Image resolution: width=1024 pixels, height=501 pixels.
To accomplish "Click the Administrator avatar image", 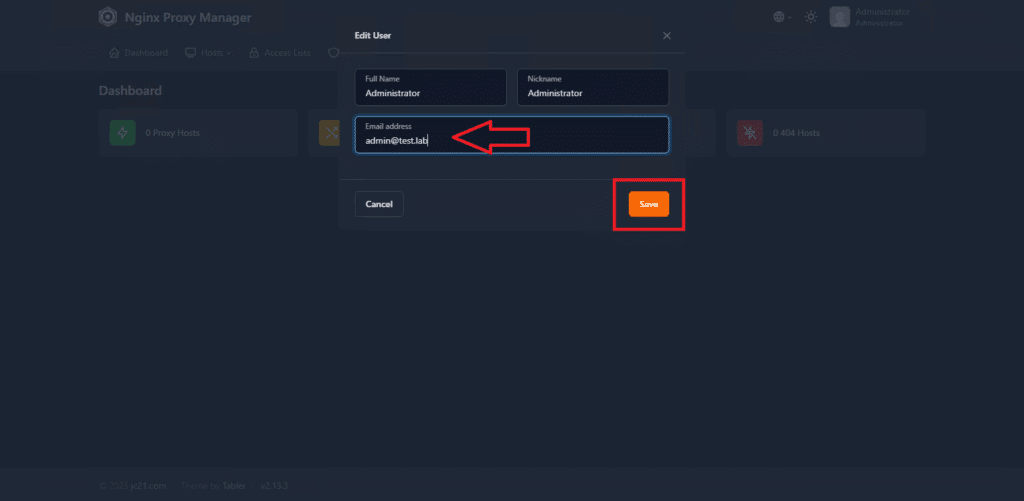I will click(839, 17).
